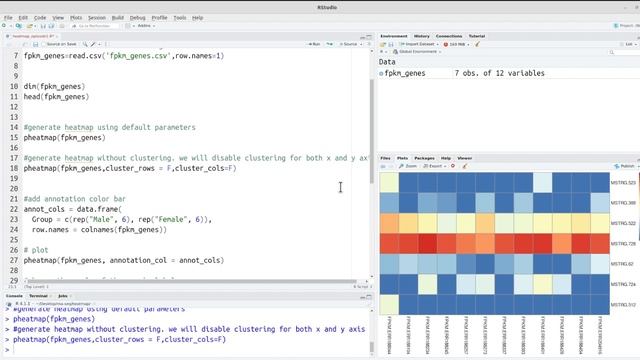This screenshot has height=360, width=640.
Task: Switch to the History tab
Action: click(x=421, y=36)
